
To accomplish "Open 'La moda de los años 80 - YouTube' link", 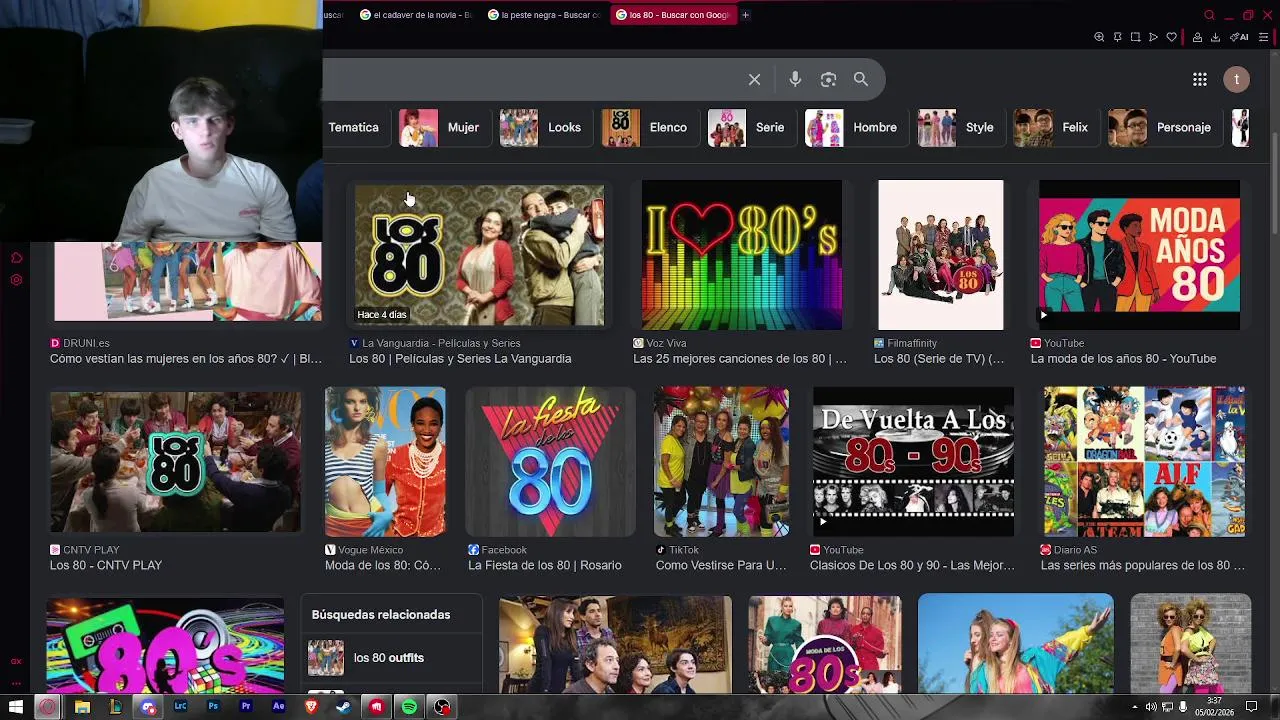I will (x=1123, y=359).
